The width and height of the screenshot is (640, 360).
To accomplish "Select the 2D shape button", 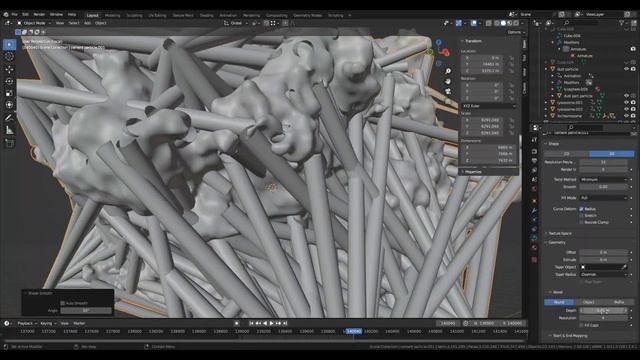I will (567, 153).
